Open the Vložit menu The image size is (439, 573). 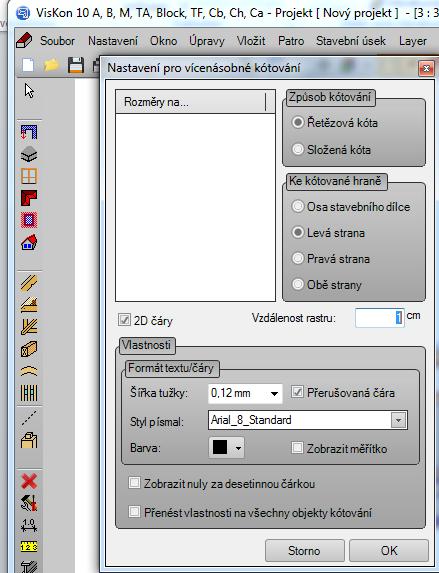[251, 41]
